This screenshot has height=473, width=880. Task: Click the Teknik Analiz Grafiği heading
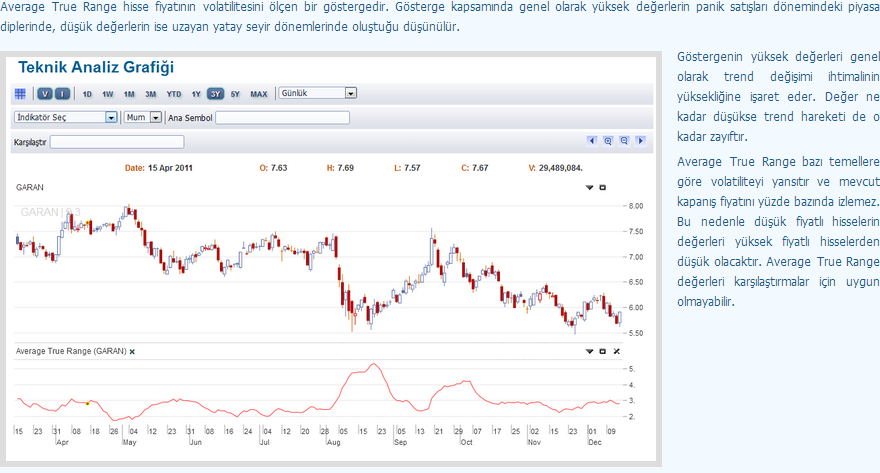pos(96,67)
